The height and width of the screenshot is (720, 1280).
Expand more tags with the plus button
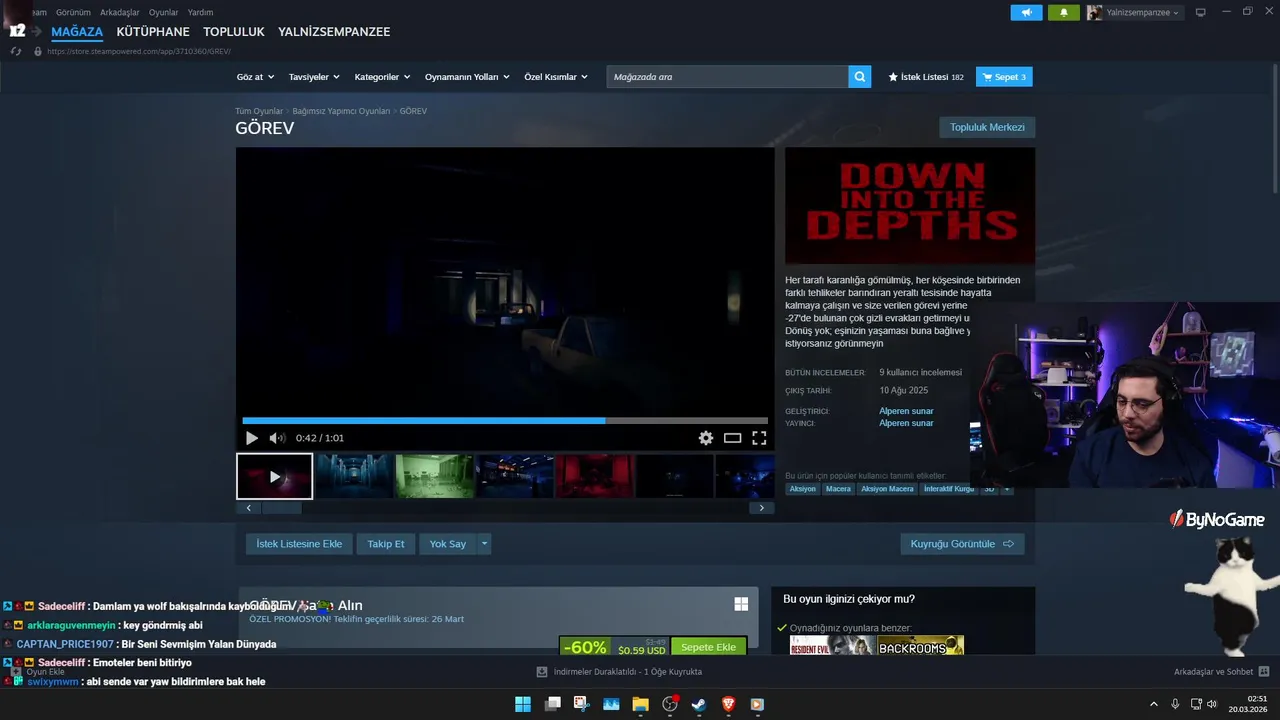pyautogui.click(x=1007, y=489)
